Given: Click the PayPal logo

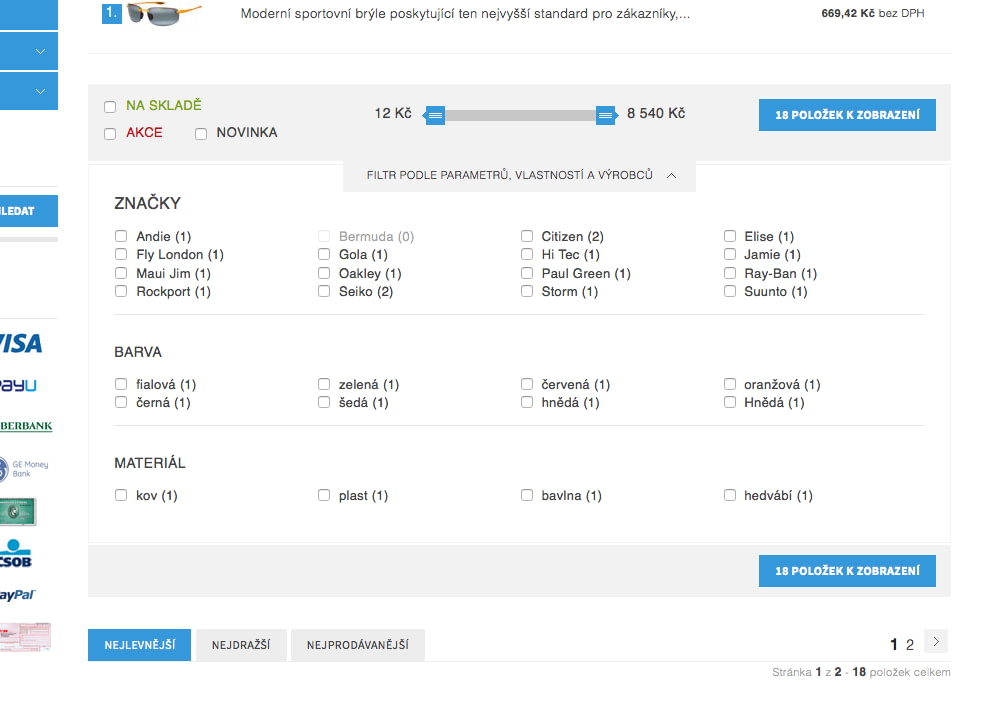Looking at the screenshot, I should (18, 595).
